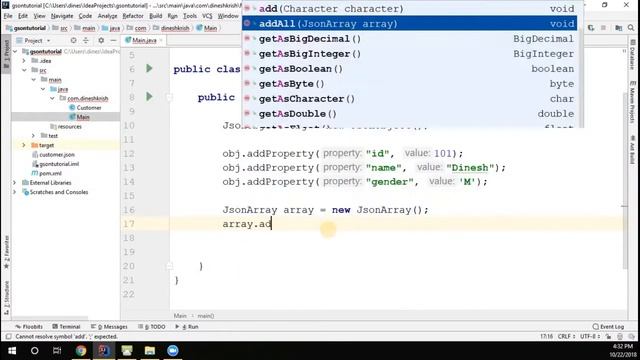This screenshot has height=360, width=640.
Task: Choose getAsDouble() completion item
Action: (x=409, y=113)
